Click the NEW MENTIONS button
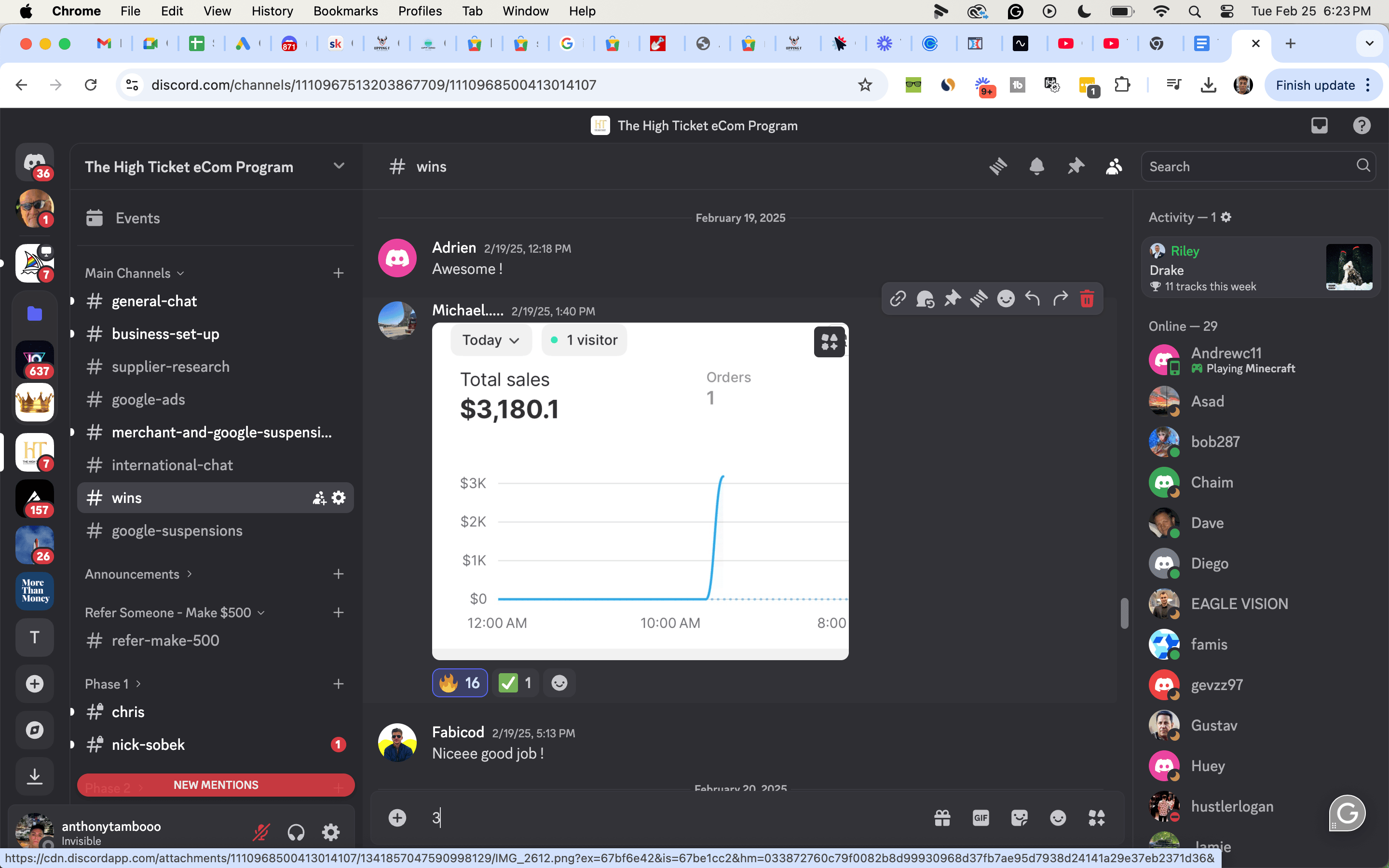 coord(216,785)
